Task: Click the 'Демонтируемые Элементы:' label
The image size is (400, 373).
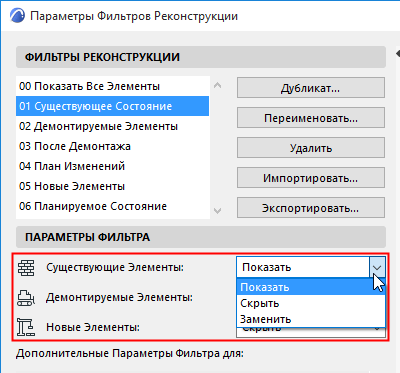Action: (119, 297)
